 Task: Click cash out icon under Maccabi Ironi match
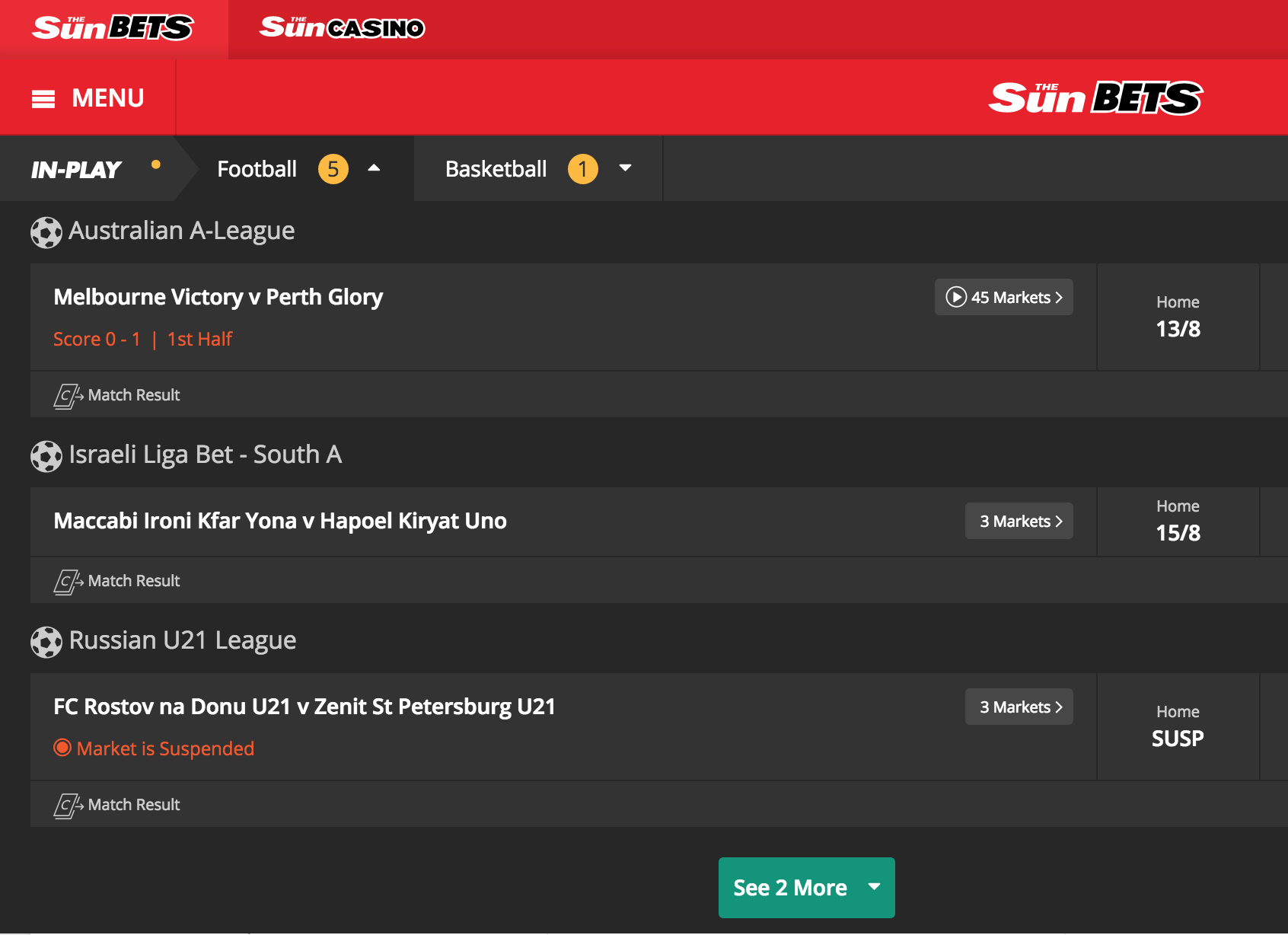[x=68, y=582]
